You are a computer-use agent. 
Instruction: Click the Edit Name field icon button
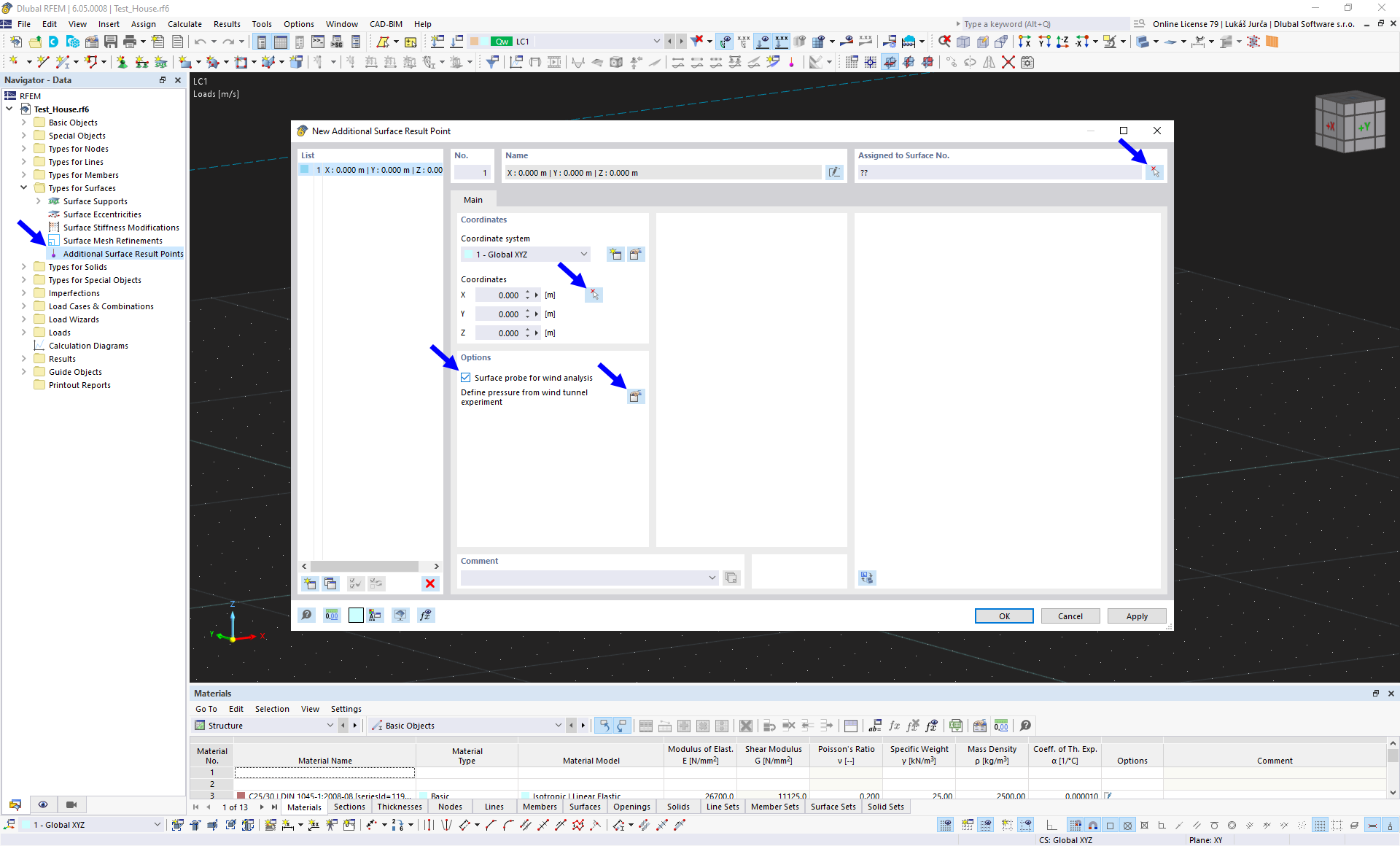835,172
